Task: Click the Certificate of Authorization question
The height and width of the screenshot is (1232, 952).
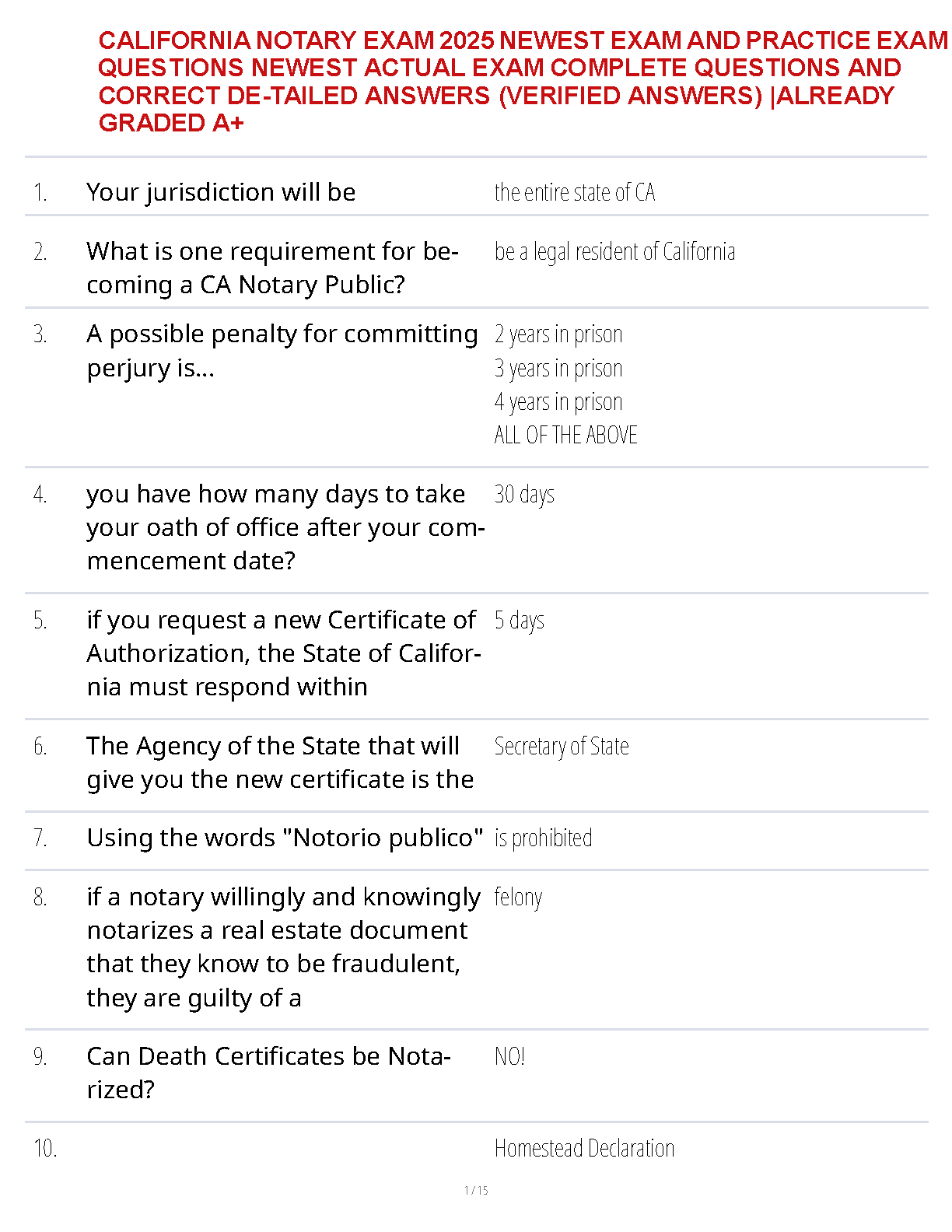Action: pyautogui.click(x=283, y=653)
